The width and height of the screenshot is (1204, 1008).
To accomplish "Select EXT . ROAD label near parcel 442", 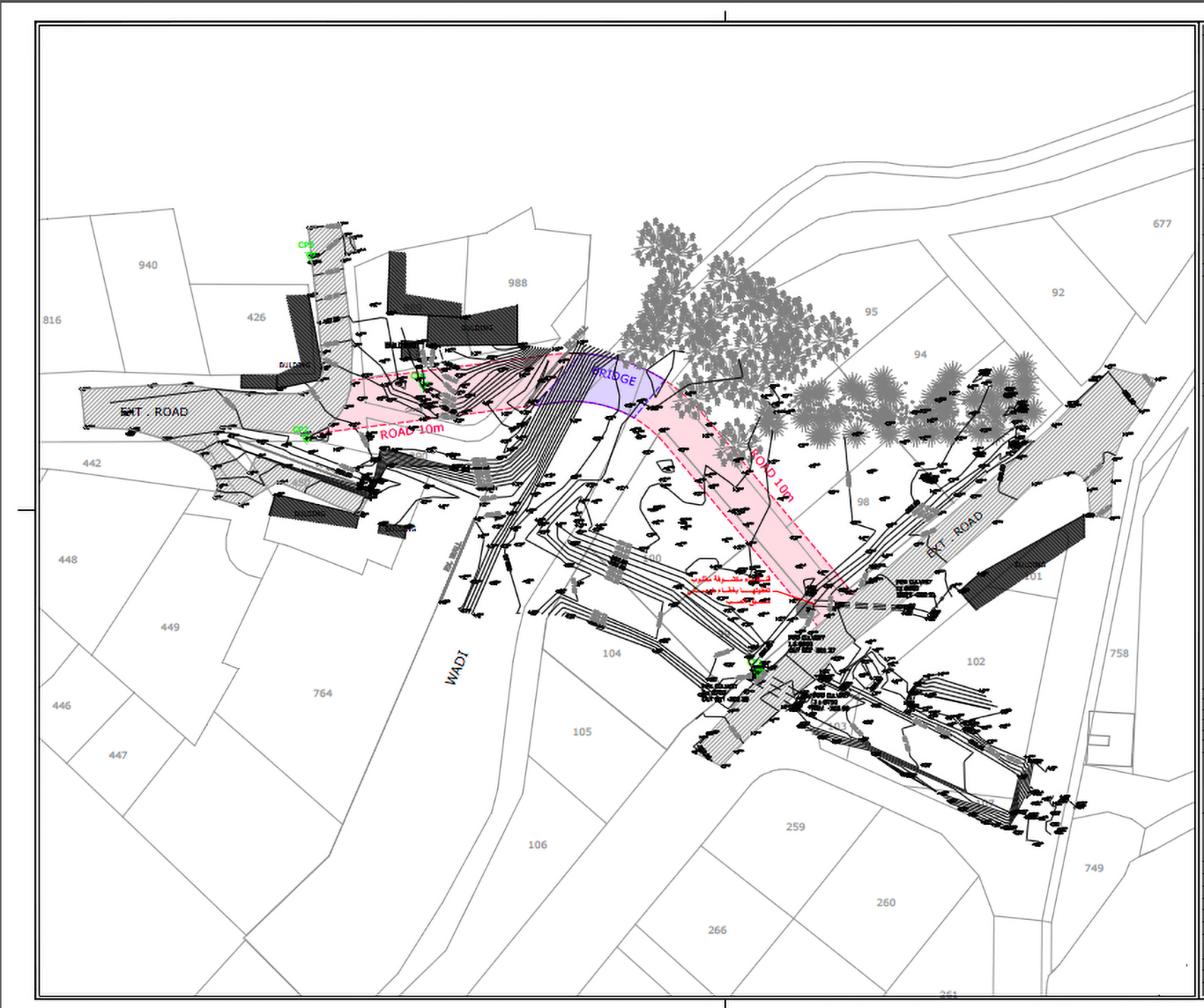I will tap(154, 412).
